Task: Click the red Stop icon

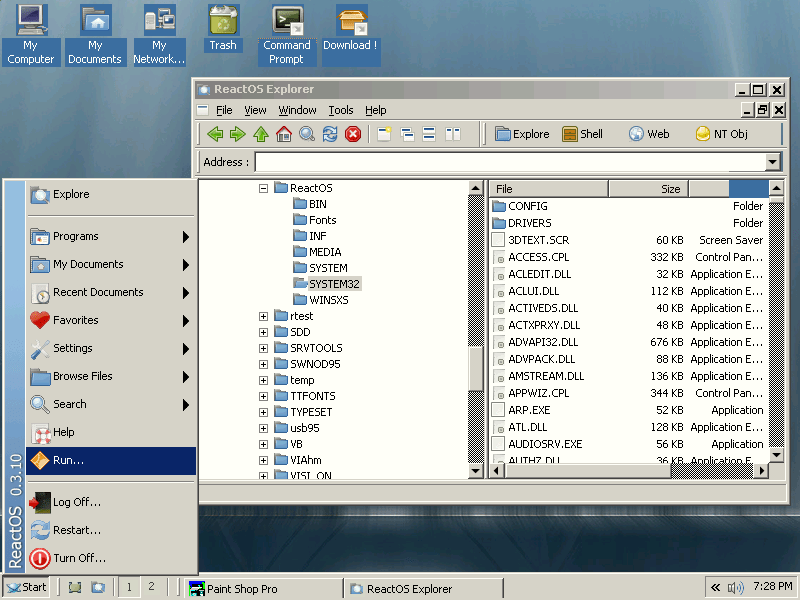Action: point(353,133)
